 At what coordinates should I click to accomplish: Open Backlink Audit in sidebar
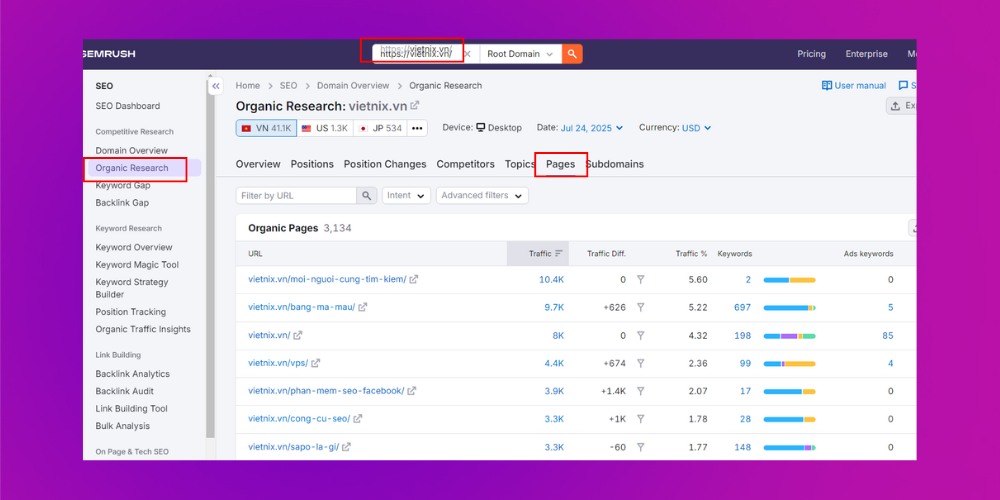(124, 391)
